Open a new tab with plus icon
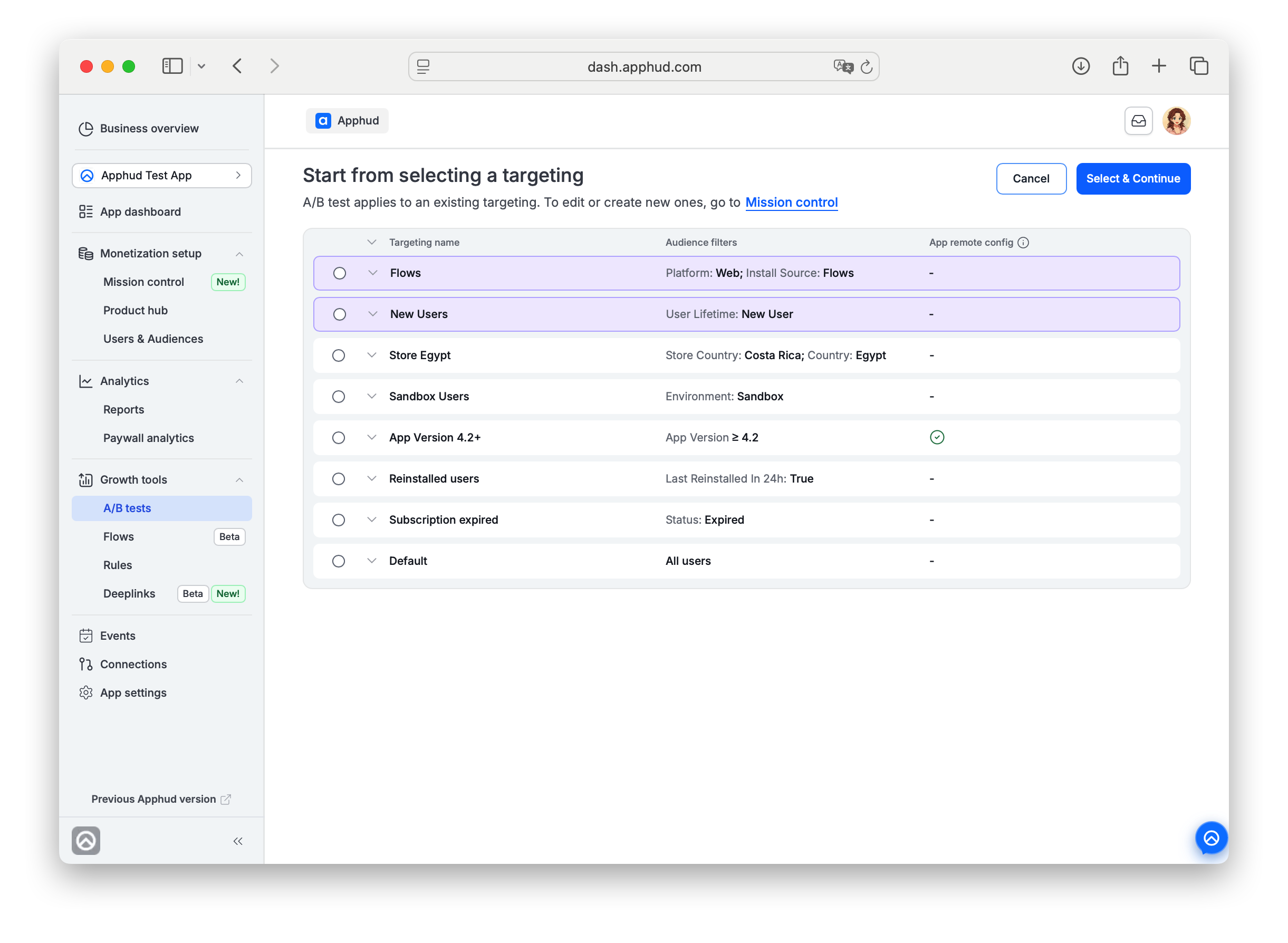 pos(1159,66)
